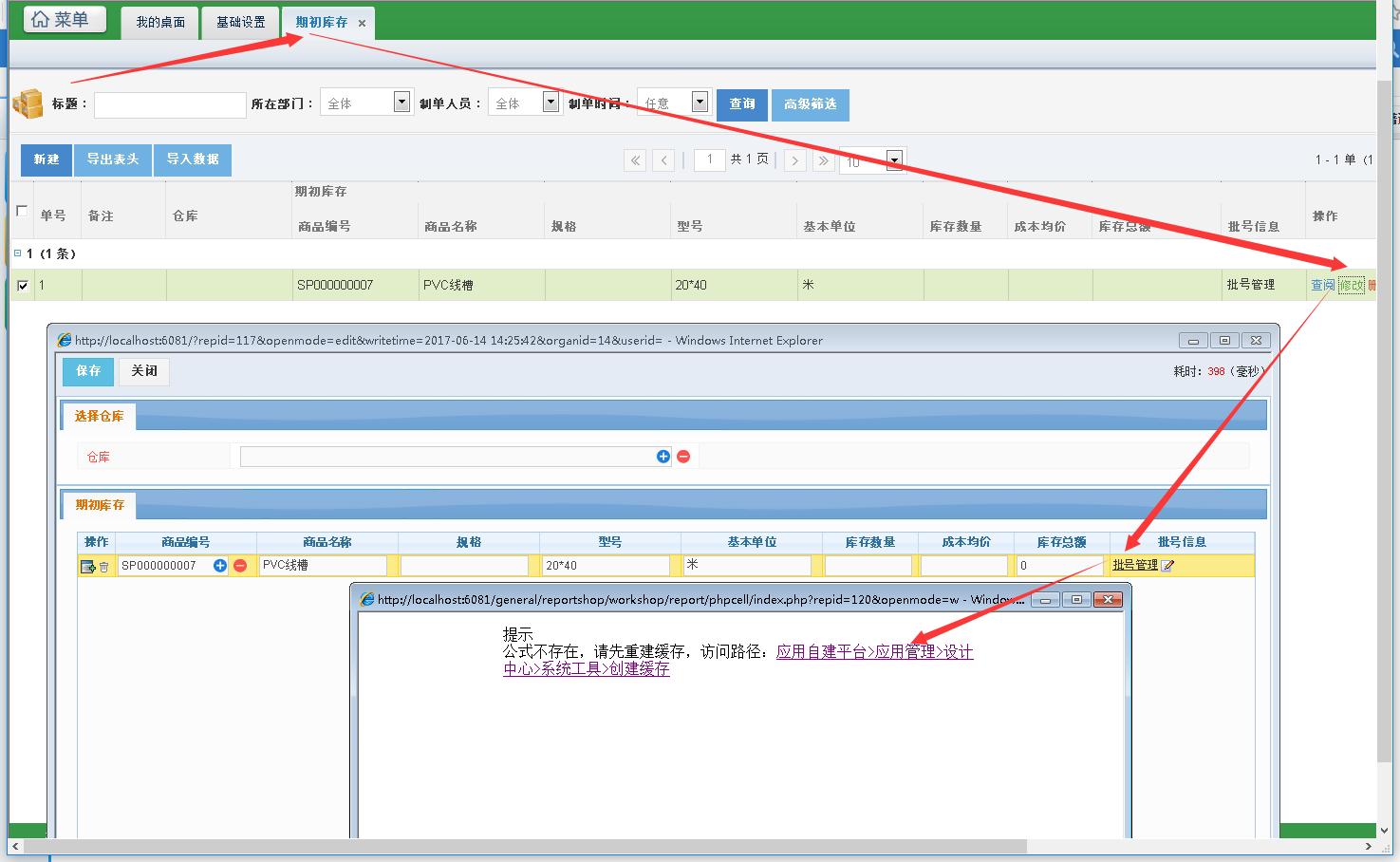Click 关闭 in the edit window
This screenshot has width=1400, height=862.
(144, 371)
